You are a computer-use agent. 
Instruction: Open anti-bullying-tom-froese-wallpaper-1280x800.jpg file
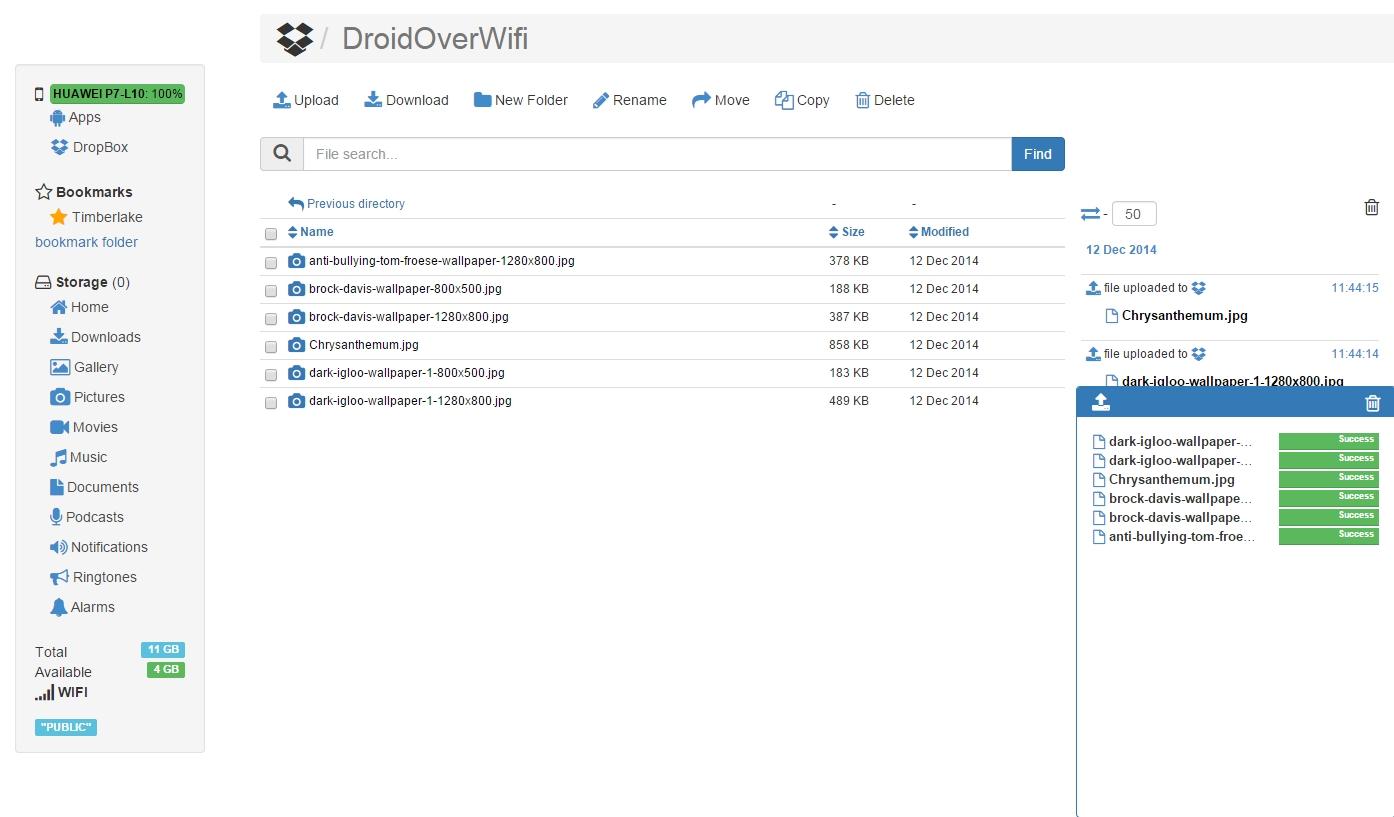coord(442,261)
